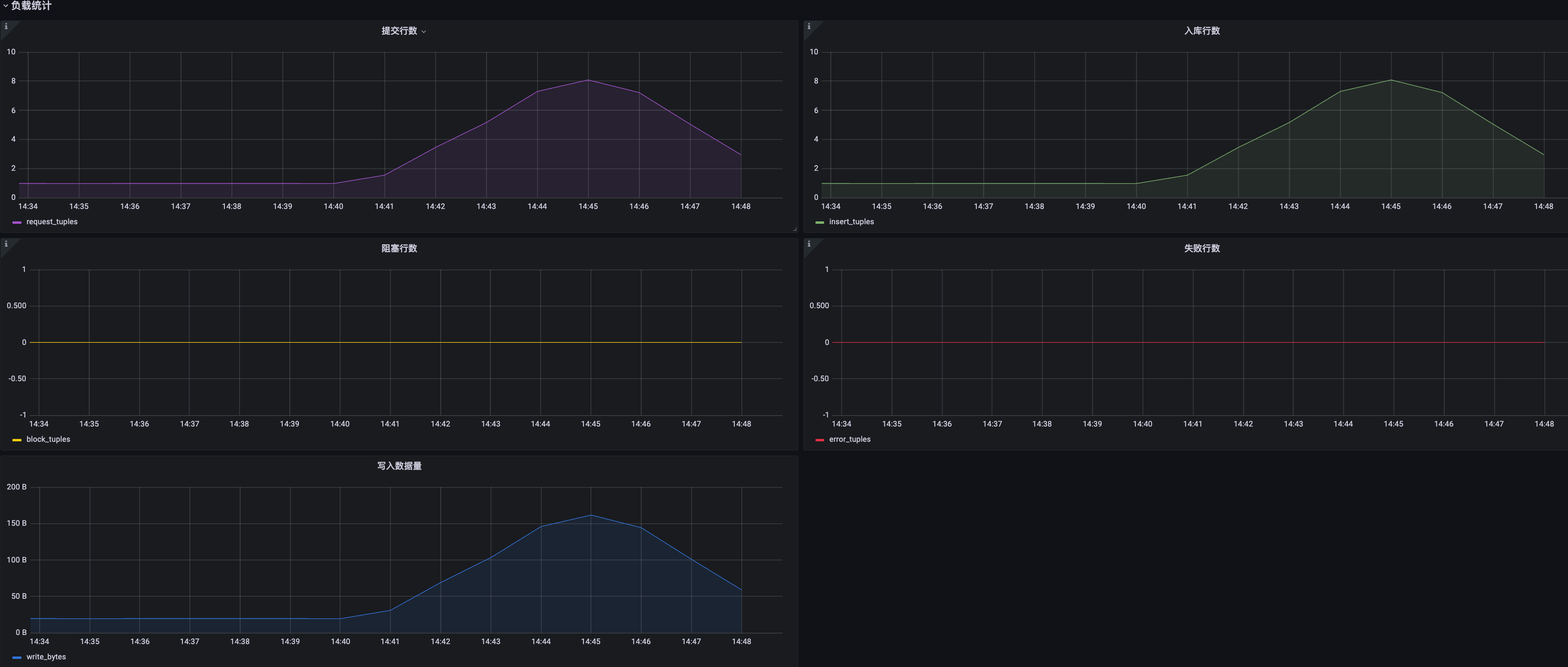1568x667 pixels.
Task: Show info icon on 阻塞行数 panel
Action: point(6,244)
